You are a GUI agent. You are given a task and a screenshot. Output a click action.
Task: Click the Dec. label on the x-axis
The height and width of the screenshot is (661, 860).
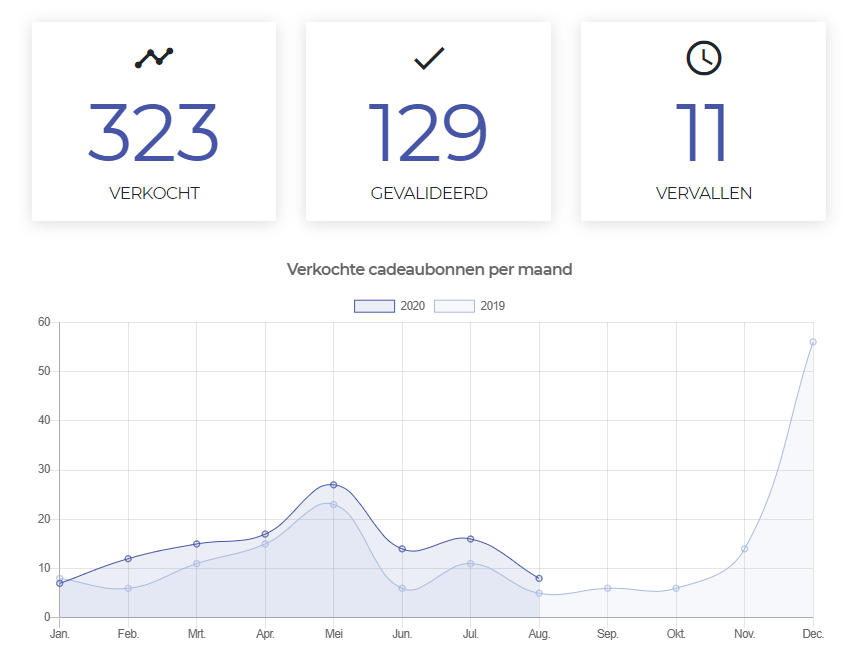[x=812, y=634]
